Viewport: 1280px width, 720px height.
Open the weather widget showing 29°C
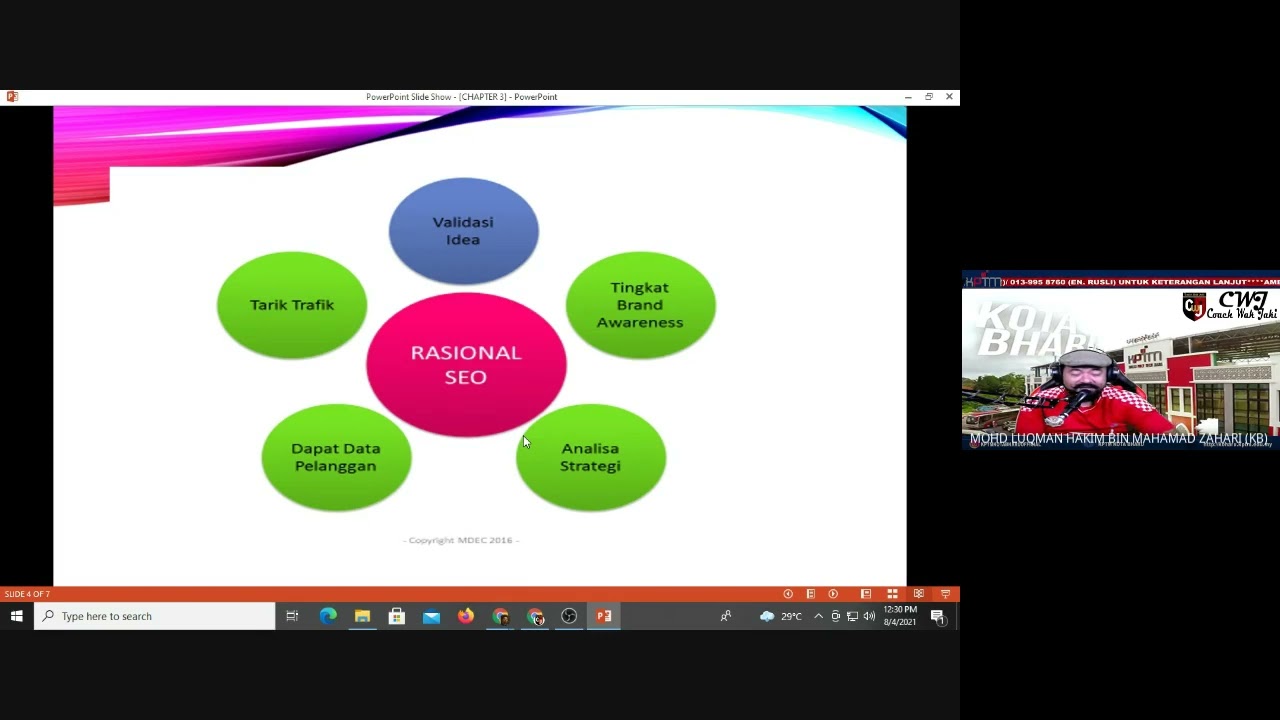[780, 616]
